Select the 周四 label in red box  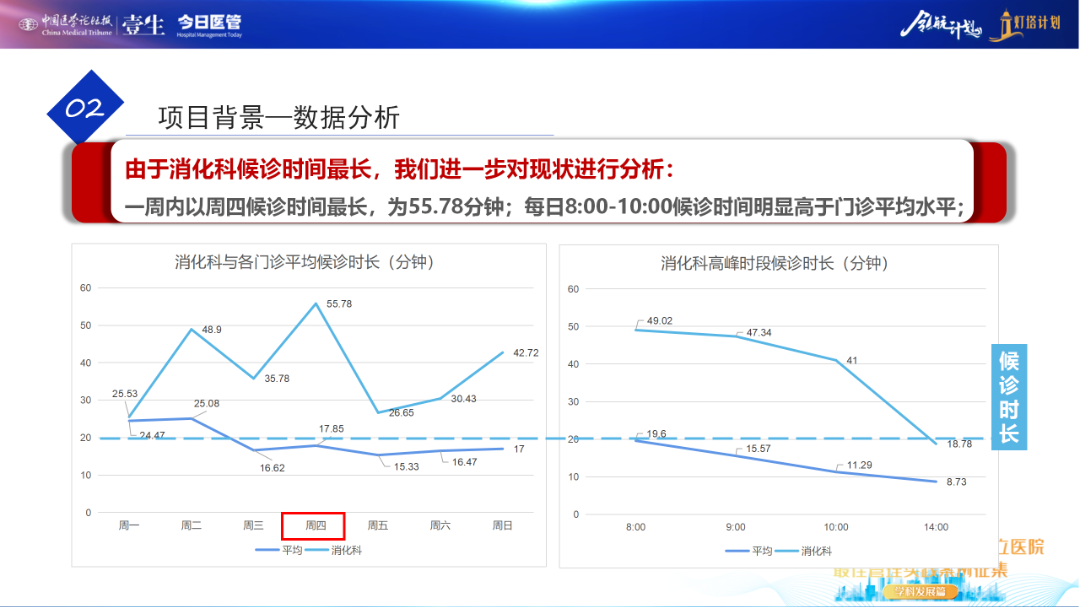pos(314,525)
